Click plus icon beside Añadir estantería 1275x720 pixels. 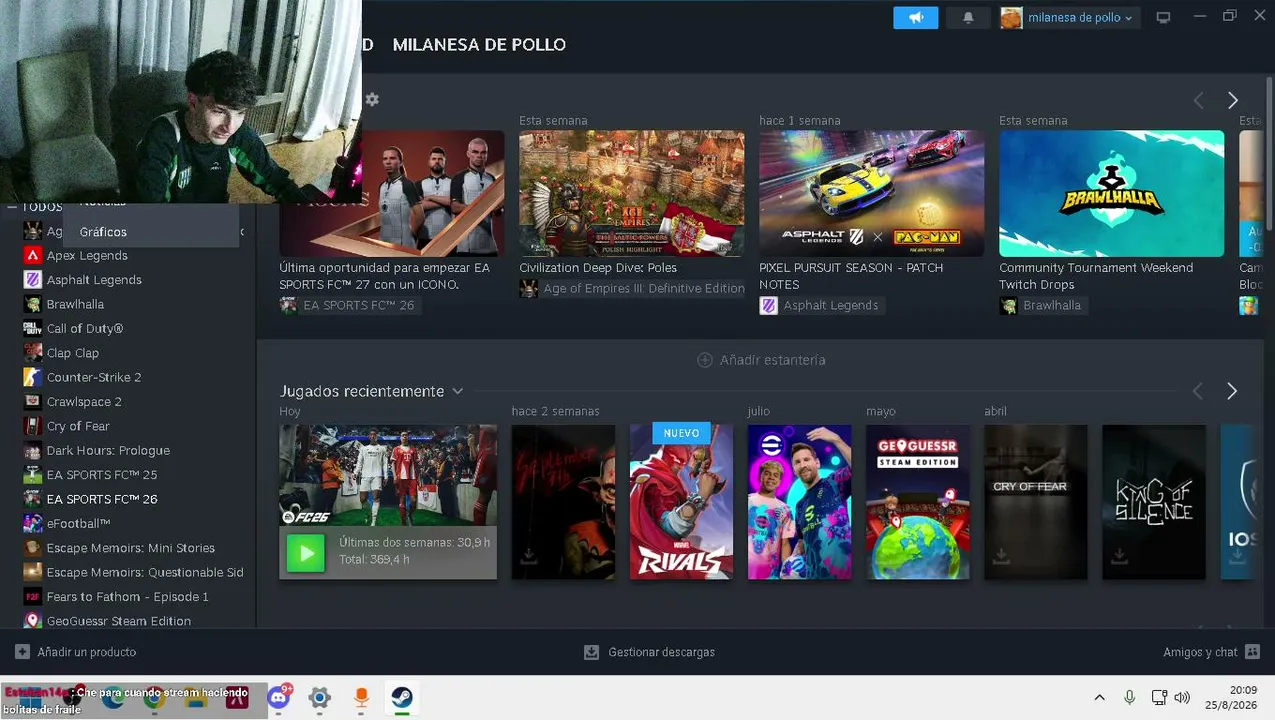(x=704, y=360)
